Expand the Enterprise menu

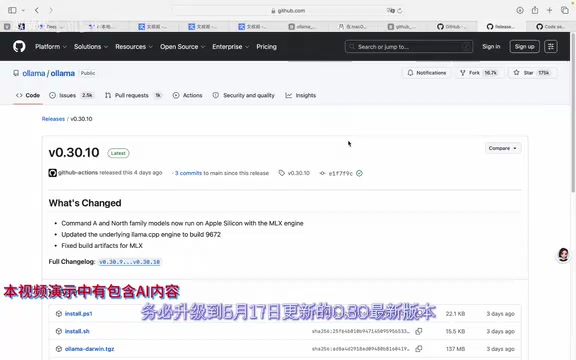230,47
